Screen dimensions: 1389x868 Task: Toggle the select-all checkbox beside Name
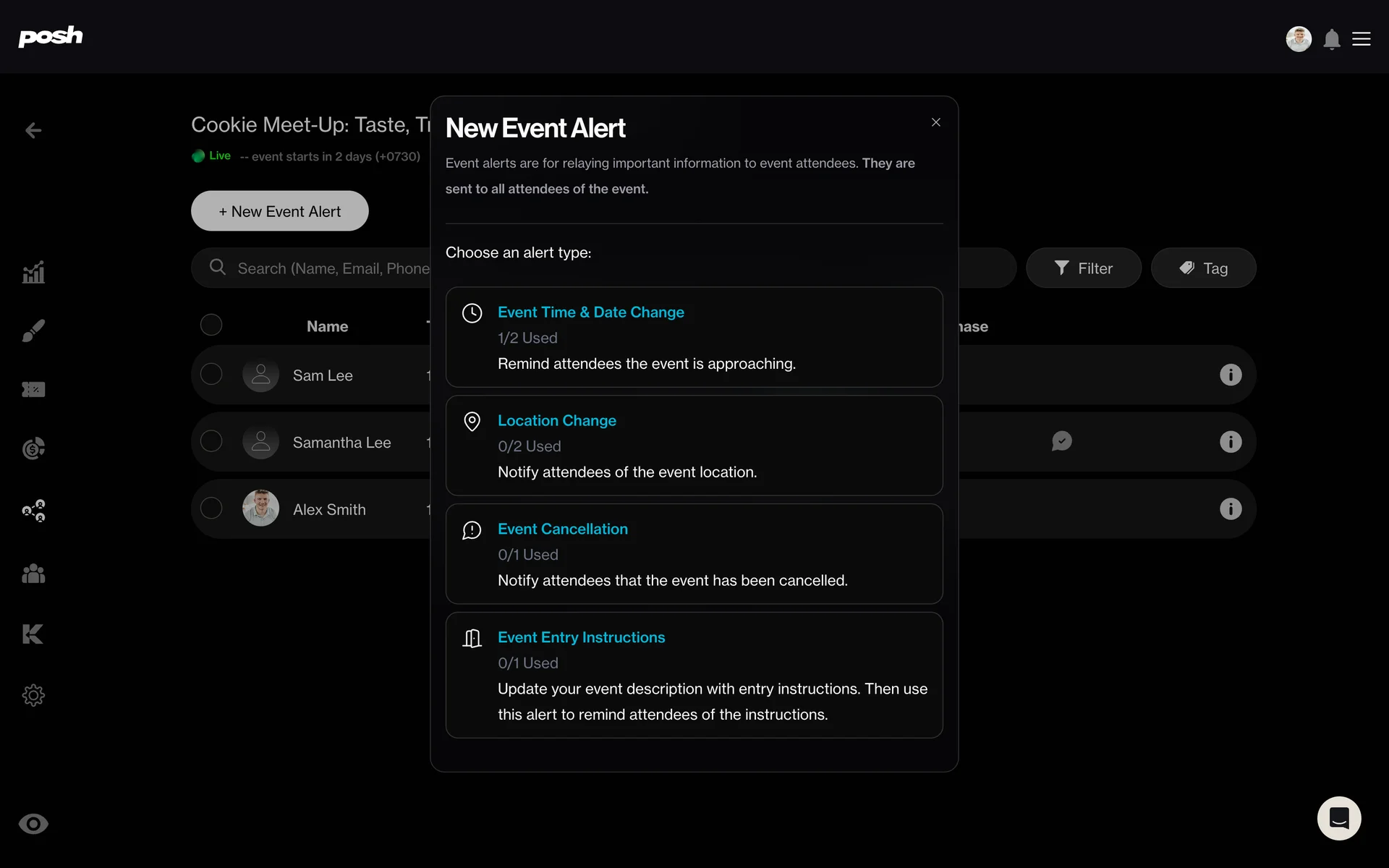pyautogui.click(x=211, y=325)
